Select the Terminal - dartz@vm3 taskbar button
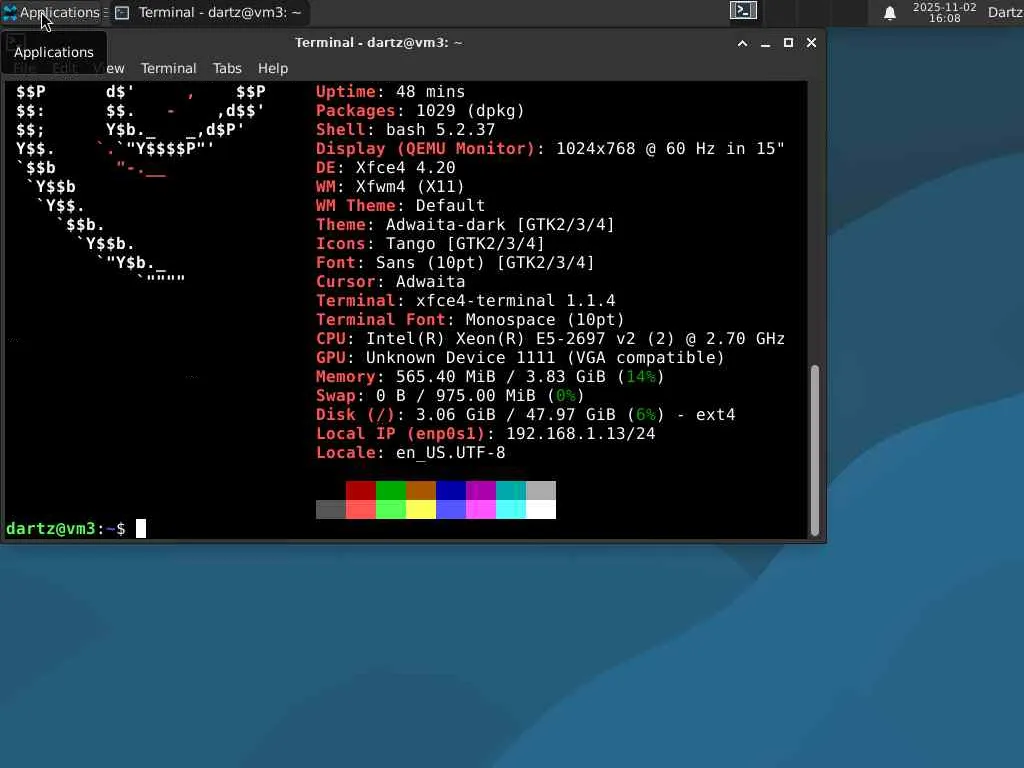Viewport: 1024px width, 768px height. pyautogui.click(x=208, y=12)
